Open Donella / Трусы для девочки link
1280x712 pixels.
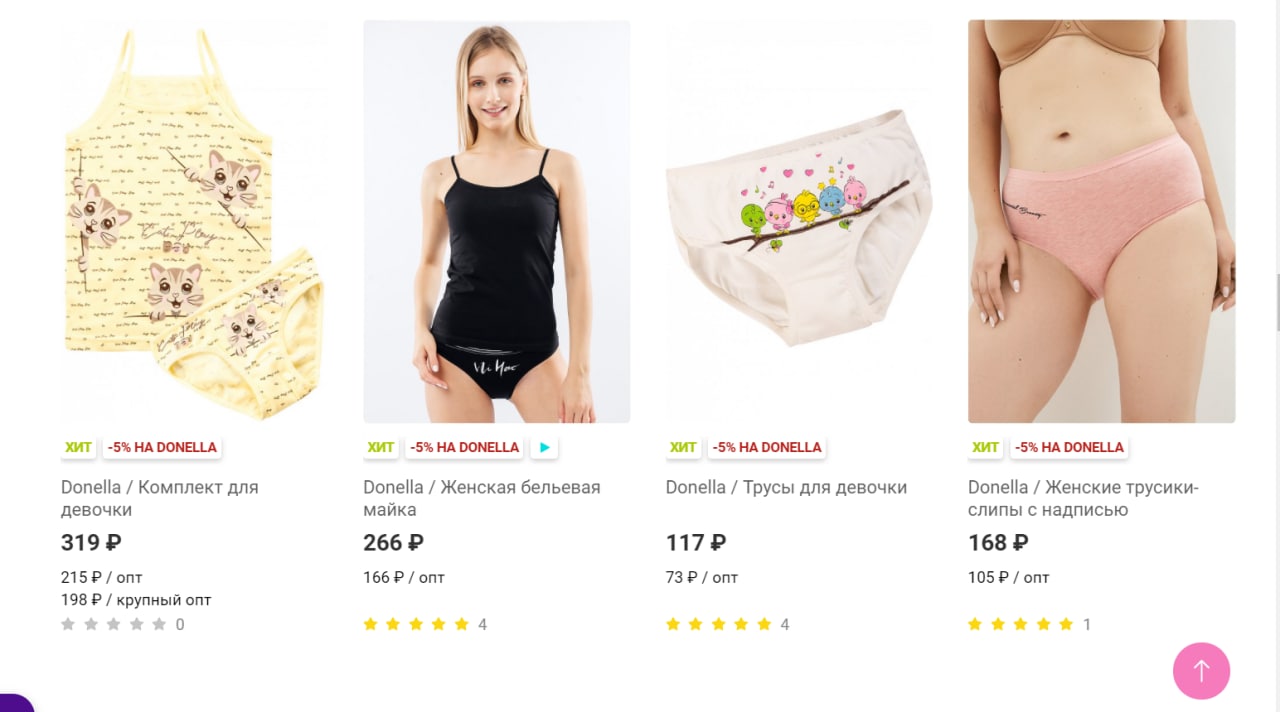click(786, 487)
